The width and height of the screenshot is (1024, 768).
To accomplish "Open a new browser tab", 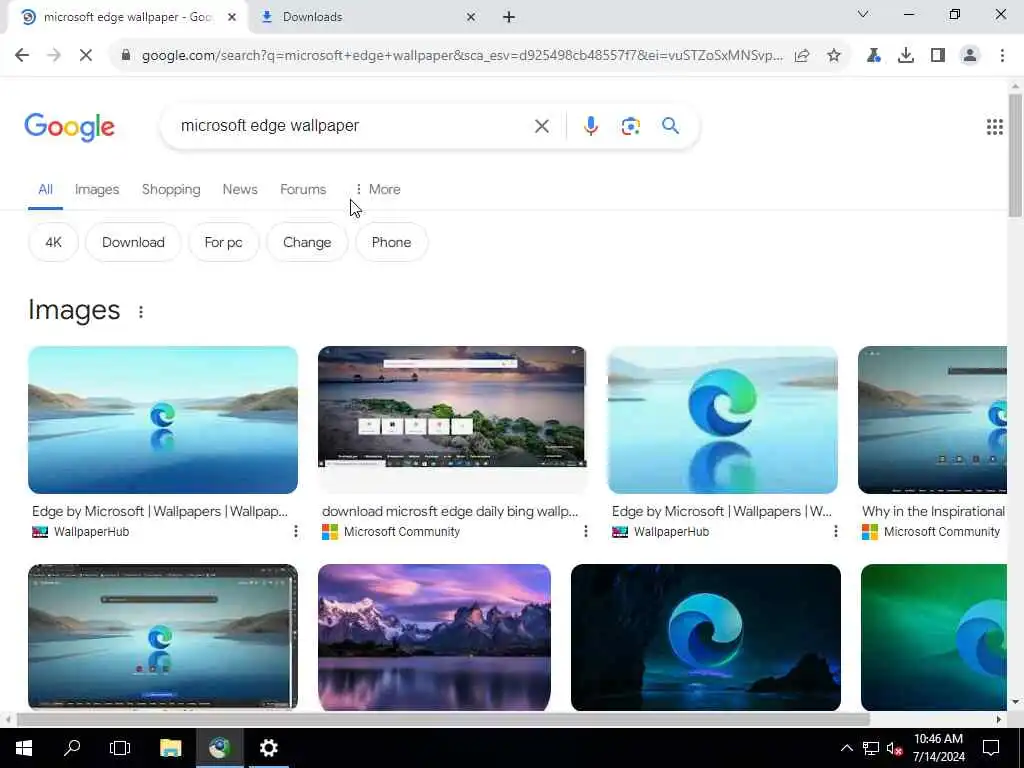I will [x=509, y=17].
